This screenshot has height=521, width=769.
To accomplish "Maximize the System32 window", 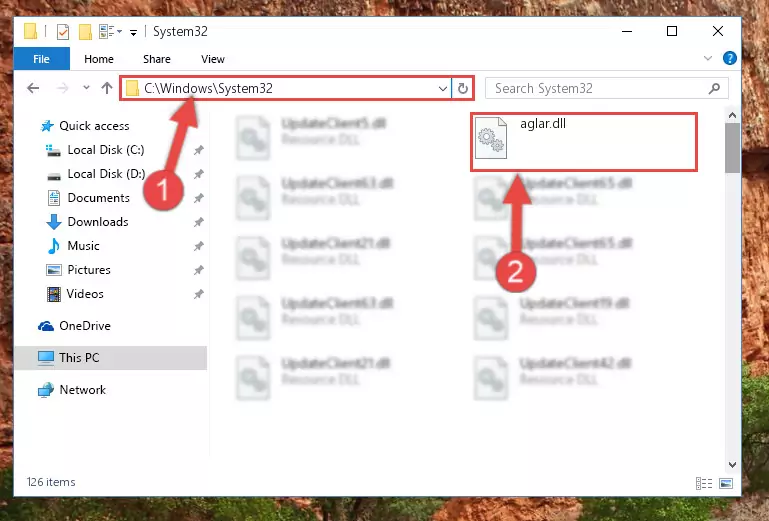I will (x=672, y=31).
